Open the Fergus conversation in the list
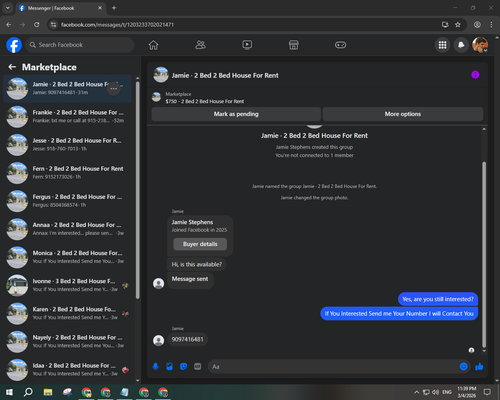The image size is (500, 400). pyautogui.click(x=68, y=201)
